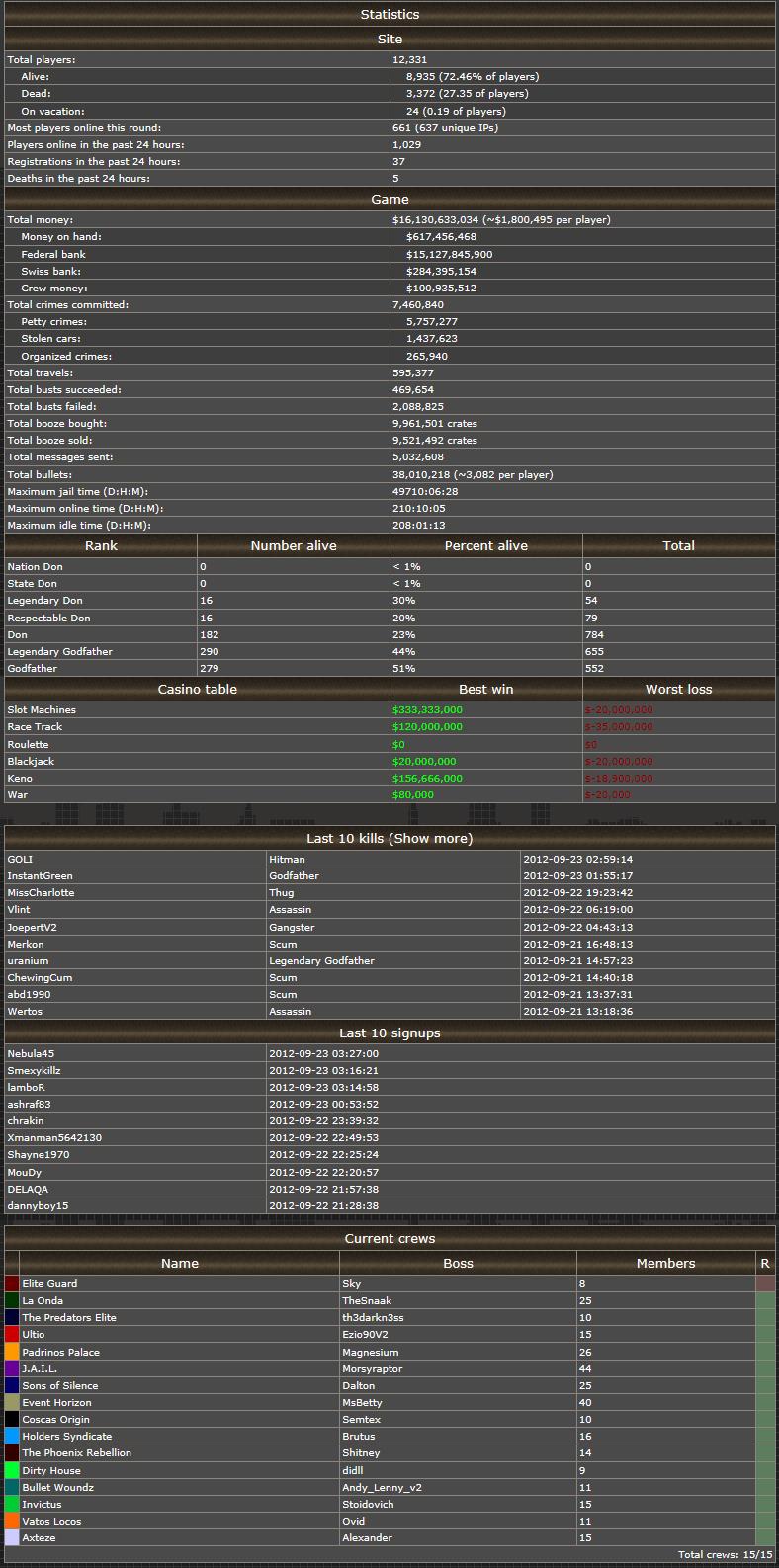Click the red R status cell for Elite Guard
The height and width of the screenshot is (1568, 779).
(765, 1284)
